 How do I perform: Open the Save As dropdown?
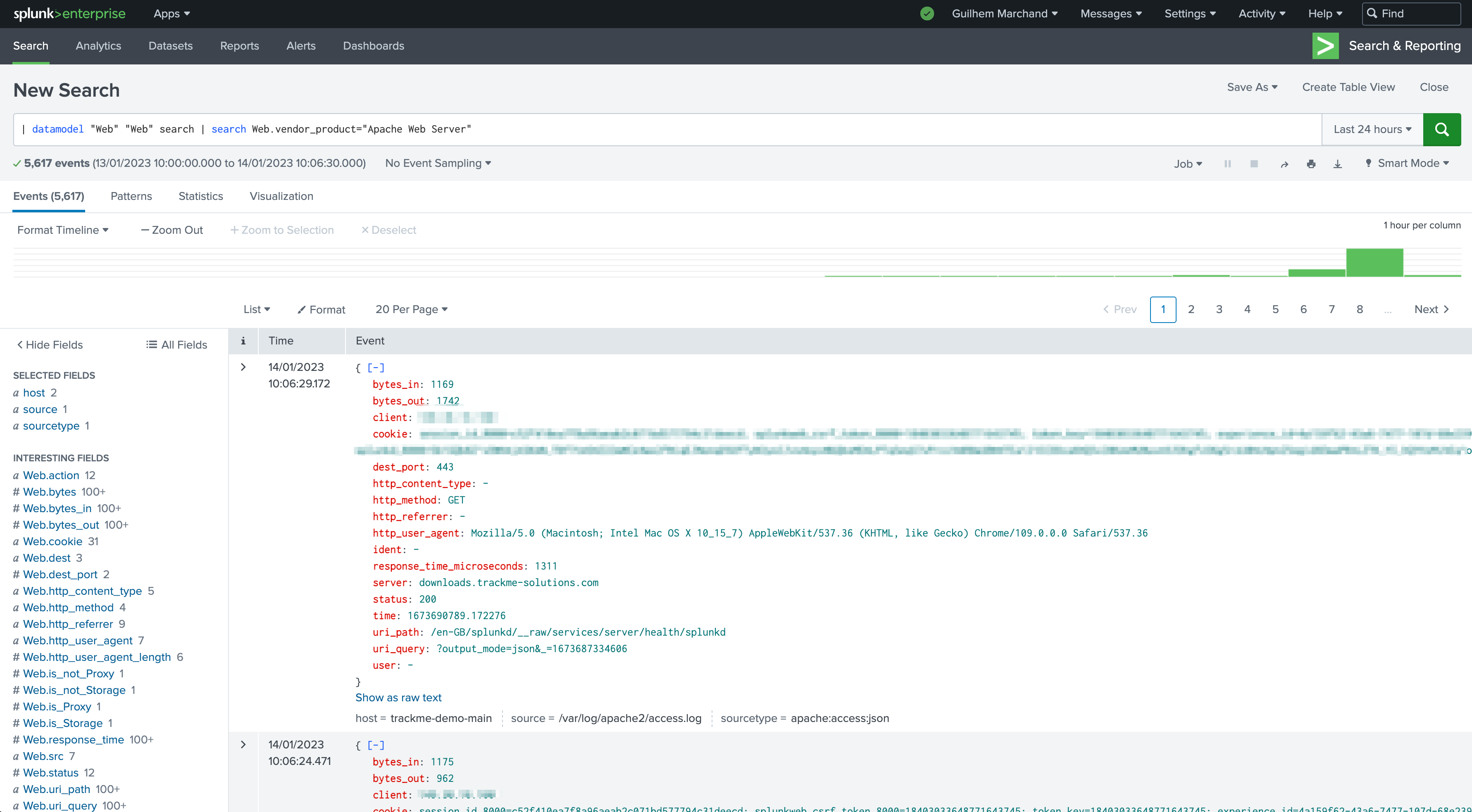click(x=1252, y=88)
